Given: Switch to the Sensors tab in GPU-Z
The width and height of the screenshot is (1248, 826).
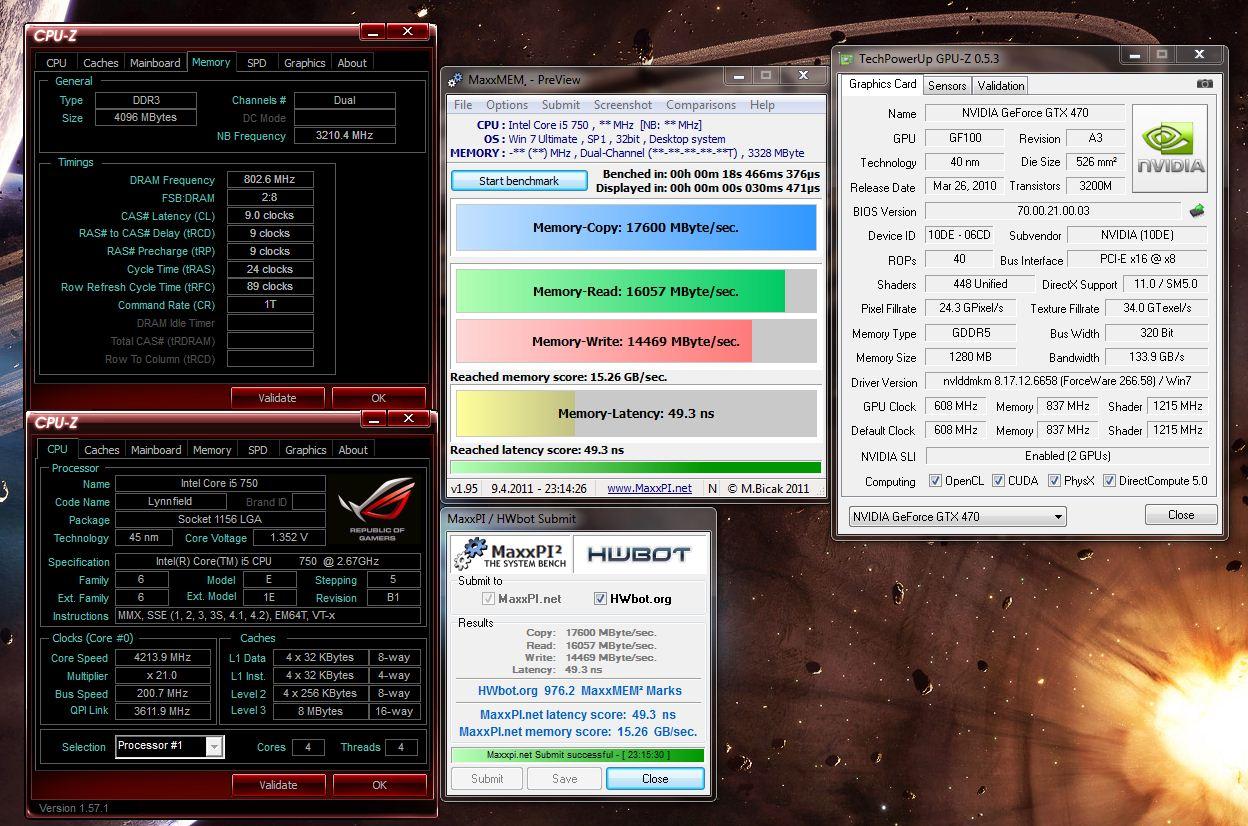Looking at the screenshot, I should (x=947, y=86).
